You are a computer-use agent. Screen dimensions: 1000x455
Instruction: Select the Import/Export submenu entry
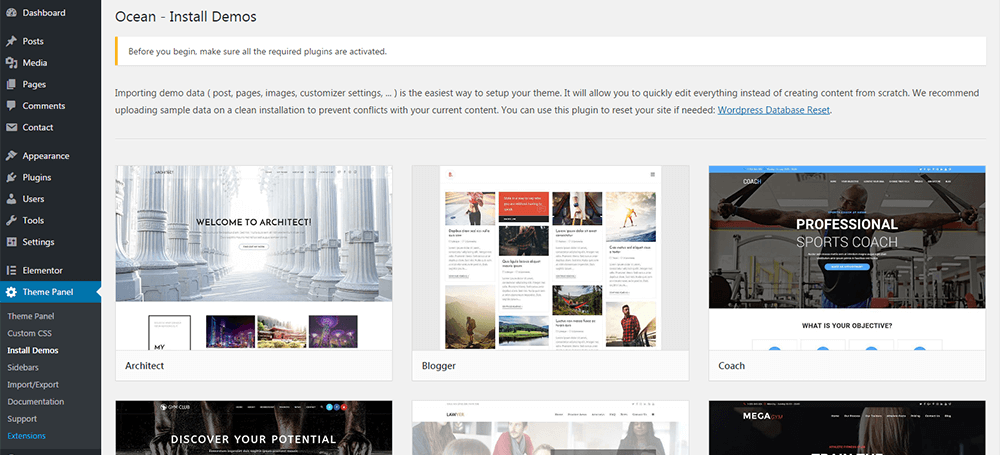(x=33, y=385)
